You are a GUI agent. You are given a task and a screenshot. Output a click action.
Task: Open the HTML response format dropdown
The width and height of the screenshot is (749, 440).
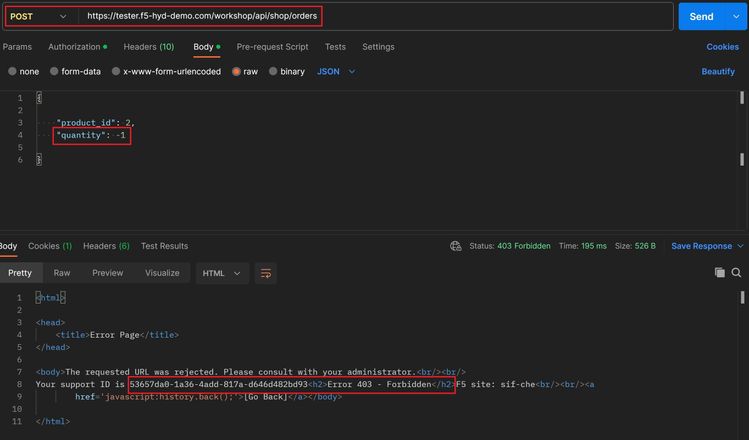[x=222, y=273]
